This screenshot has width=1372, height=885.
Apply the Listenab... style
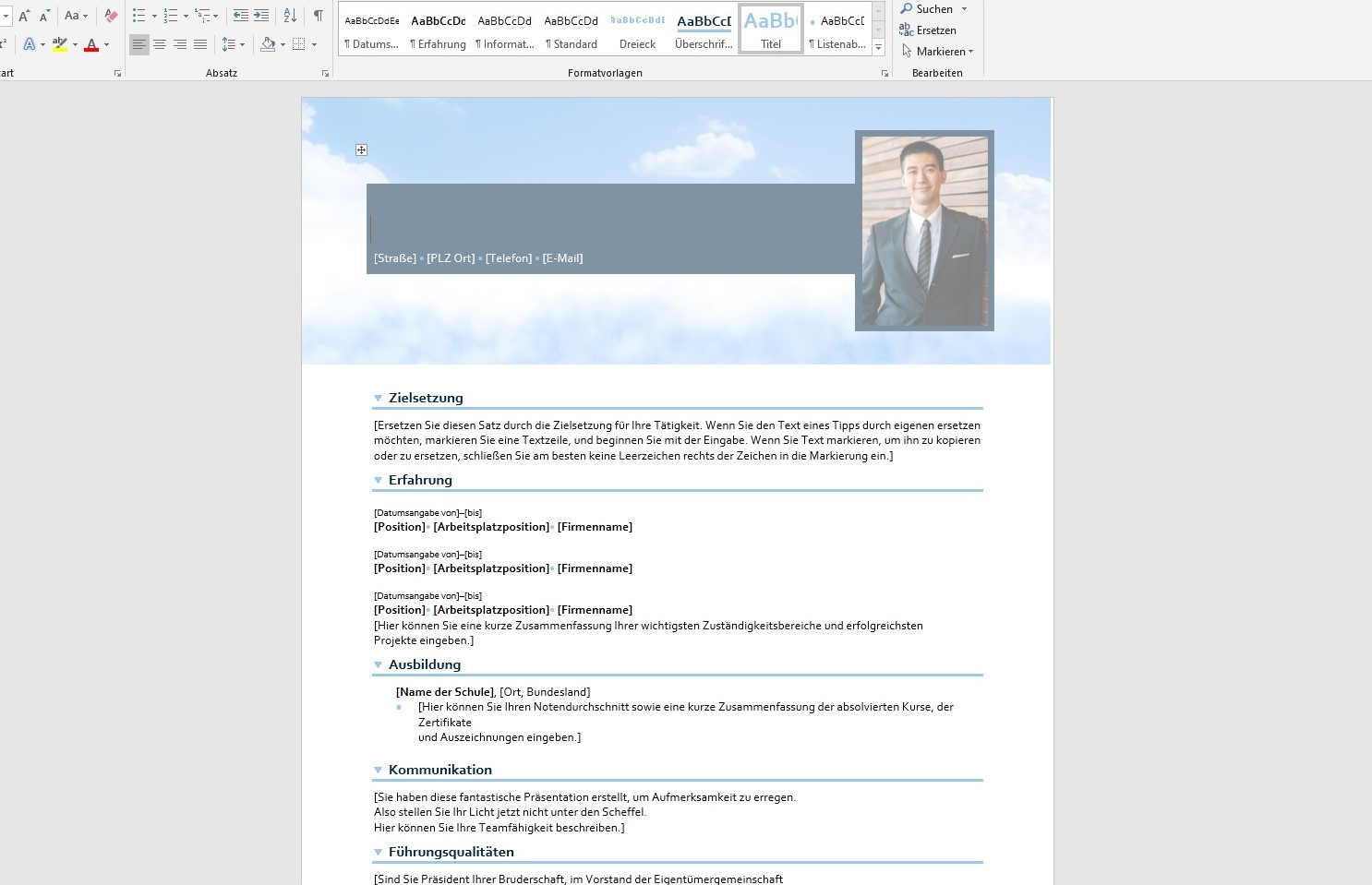(x=837, y=30)
